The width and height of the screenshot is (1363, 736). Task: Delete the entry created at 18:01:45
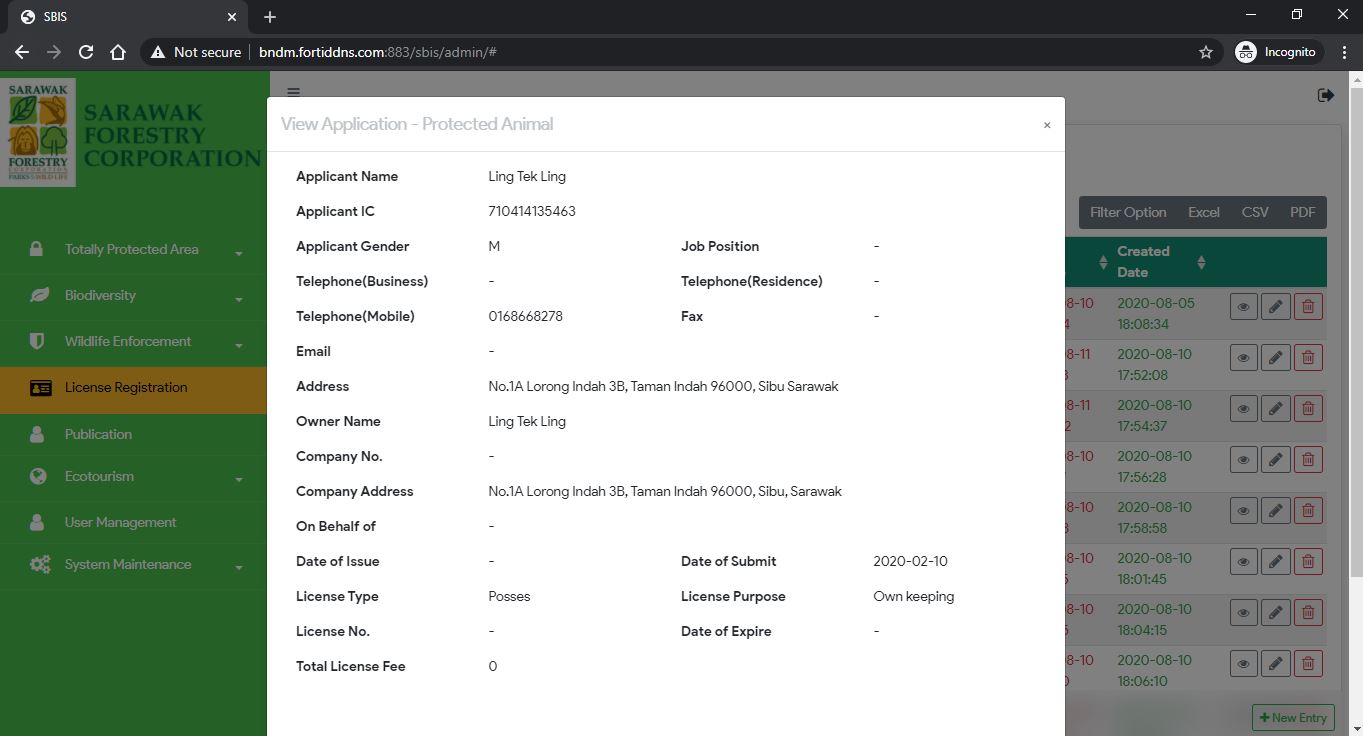[1308, 561]
